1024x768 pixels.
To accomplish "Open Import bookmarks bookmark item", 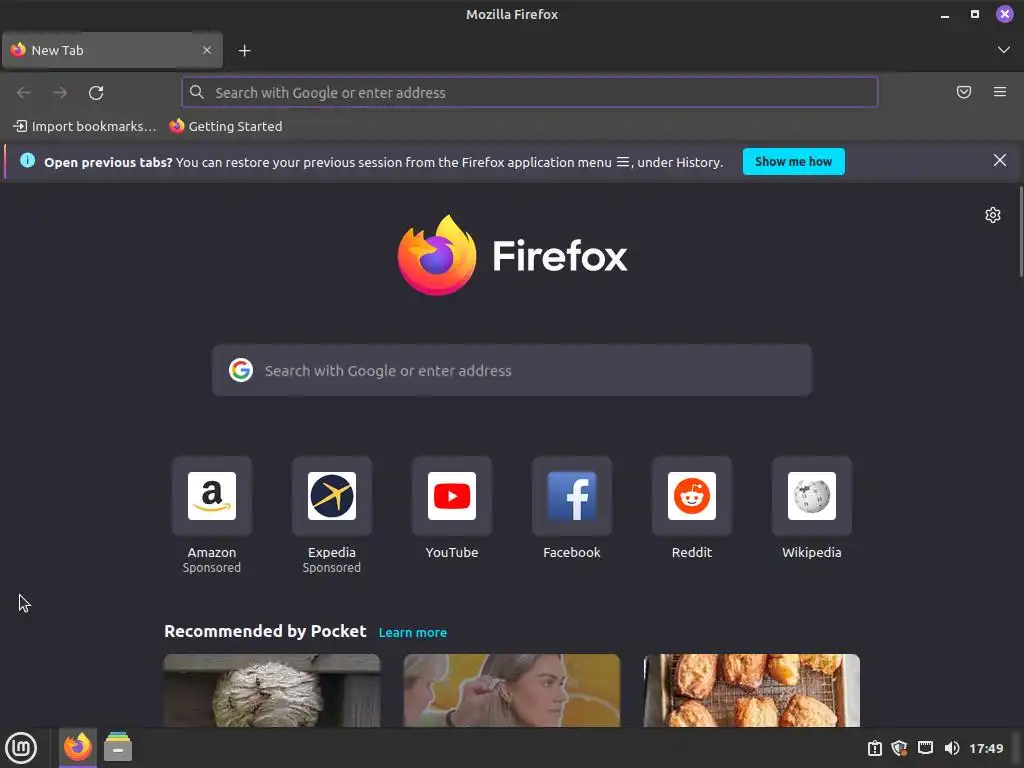I will coord(85,126).
